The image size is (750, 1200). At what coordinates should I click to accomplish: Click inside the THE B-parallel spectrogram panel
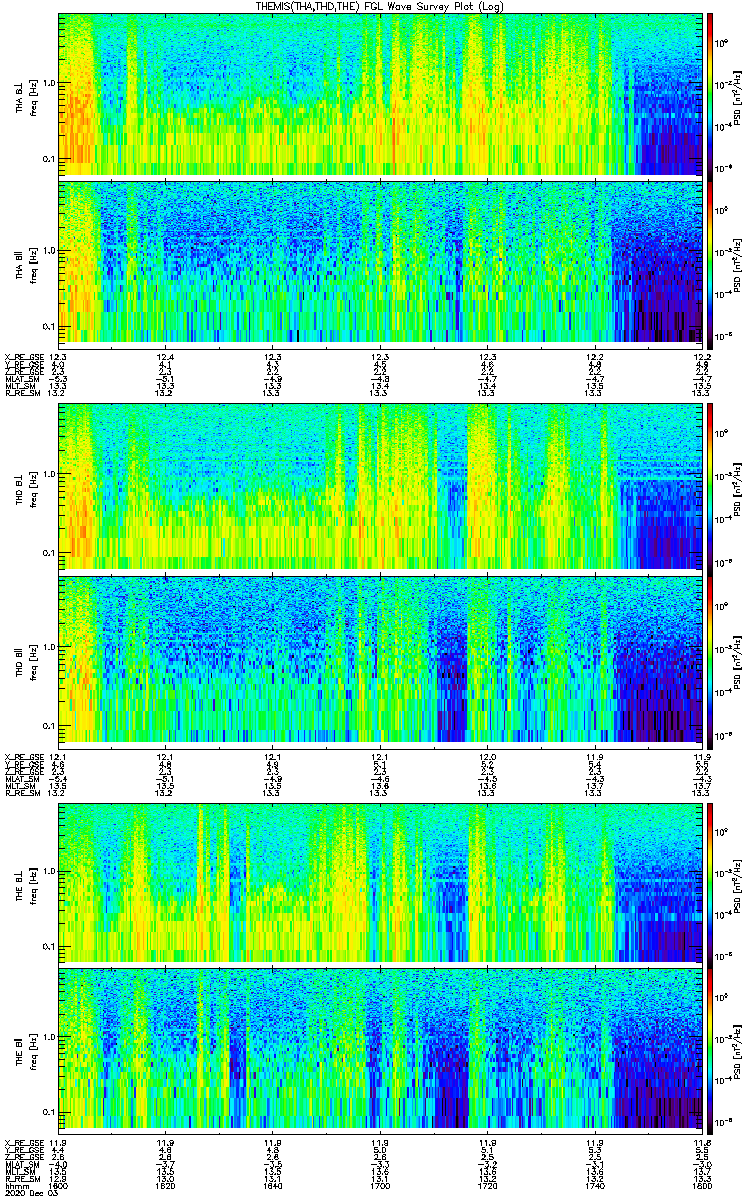(x=380, y=1050)
